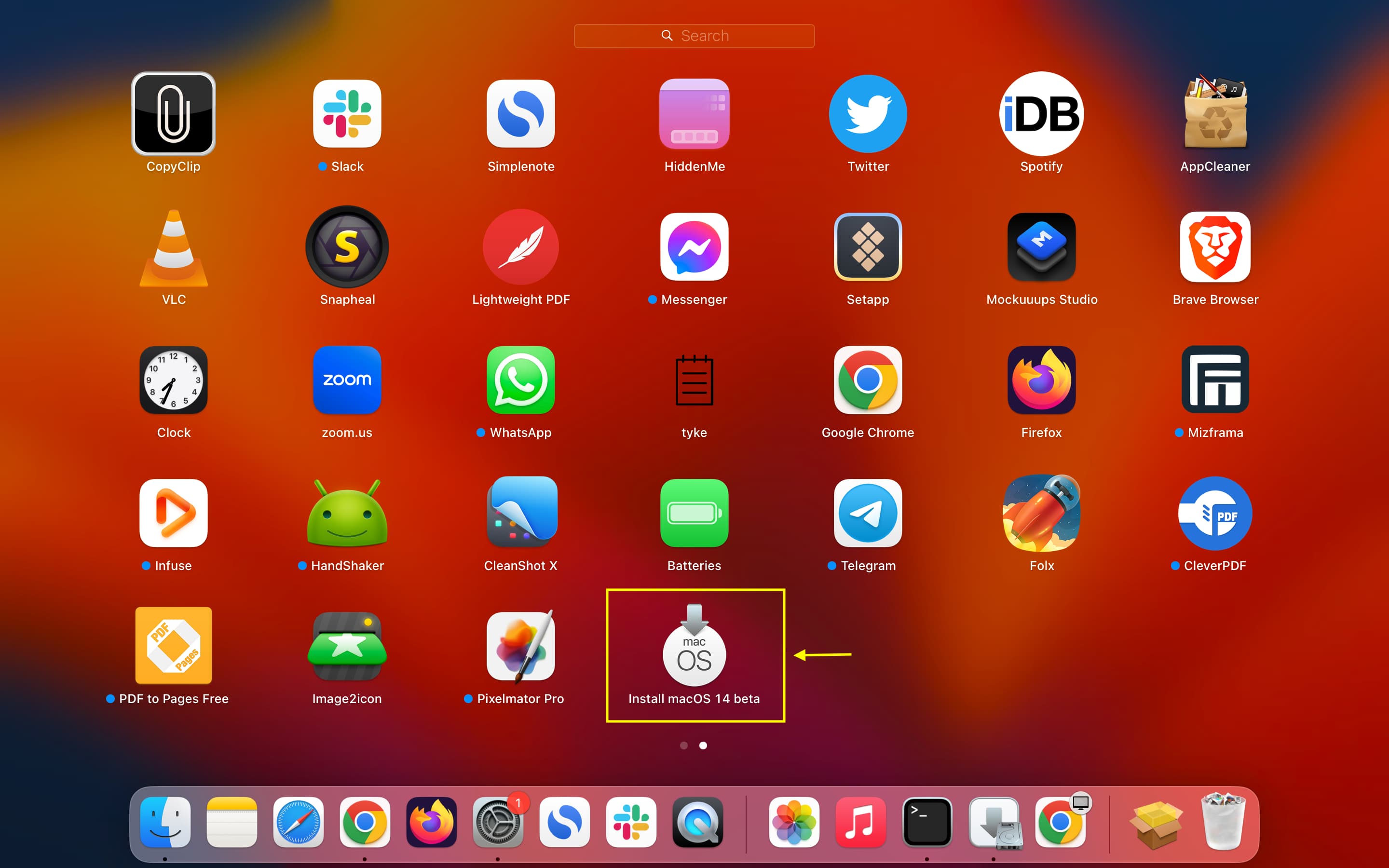Launch Mockuuups Studio
Image resolution: width=1389 pixels, height=868 pixels.
(1041, 247)
